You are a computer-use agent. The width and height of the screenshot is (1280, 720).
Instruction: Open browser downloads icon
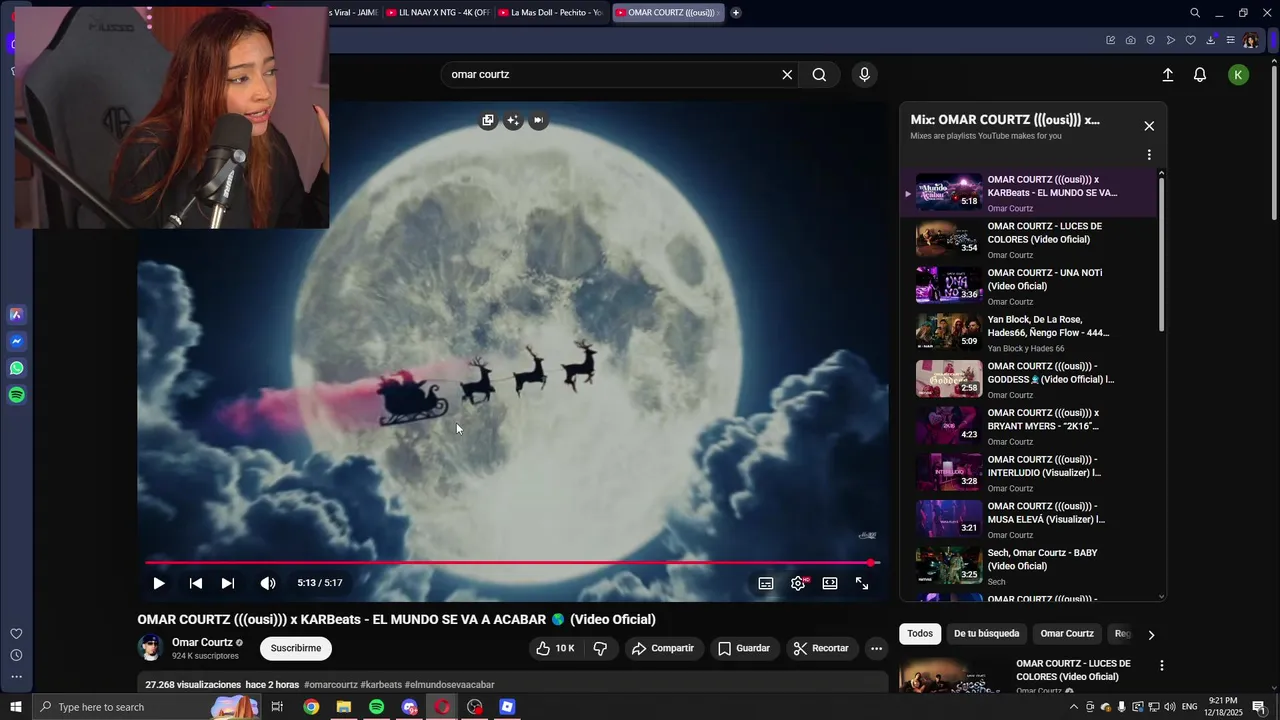coord(1210,40)
